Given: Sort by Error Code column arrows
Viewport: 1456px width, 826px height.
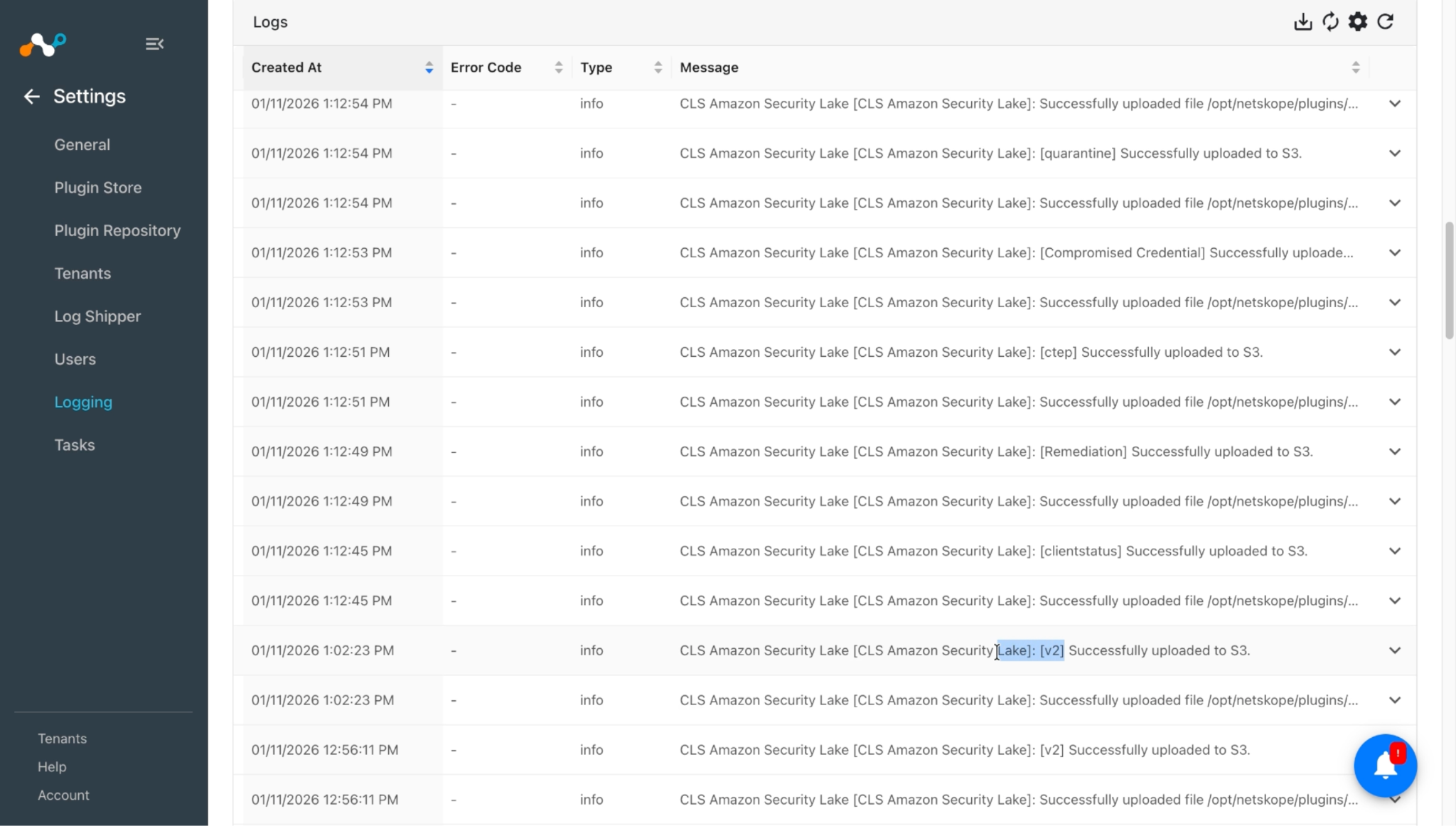Looking at the screenshot, I should tap(559, 68).
